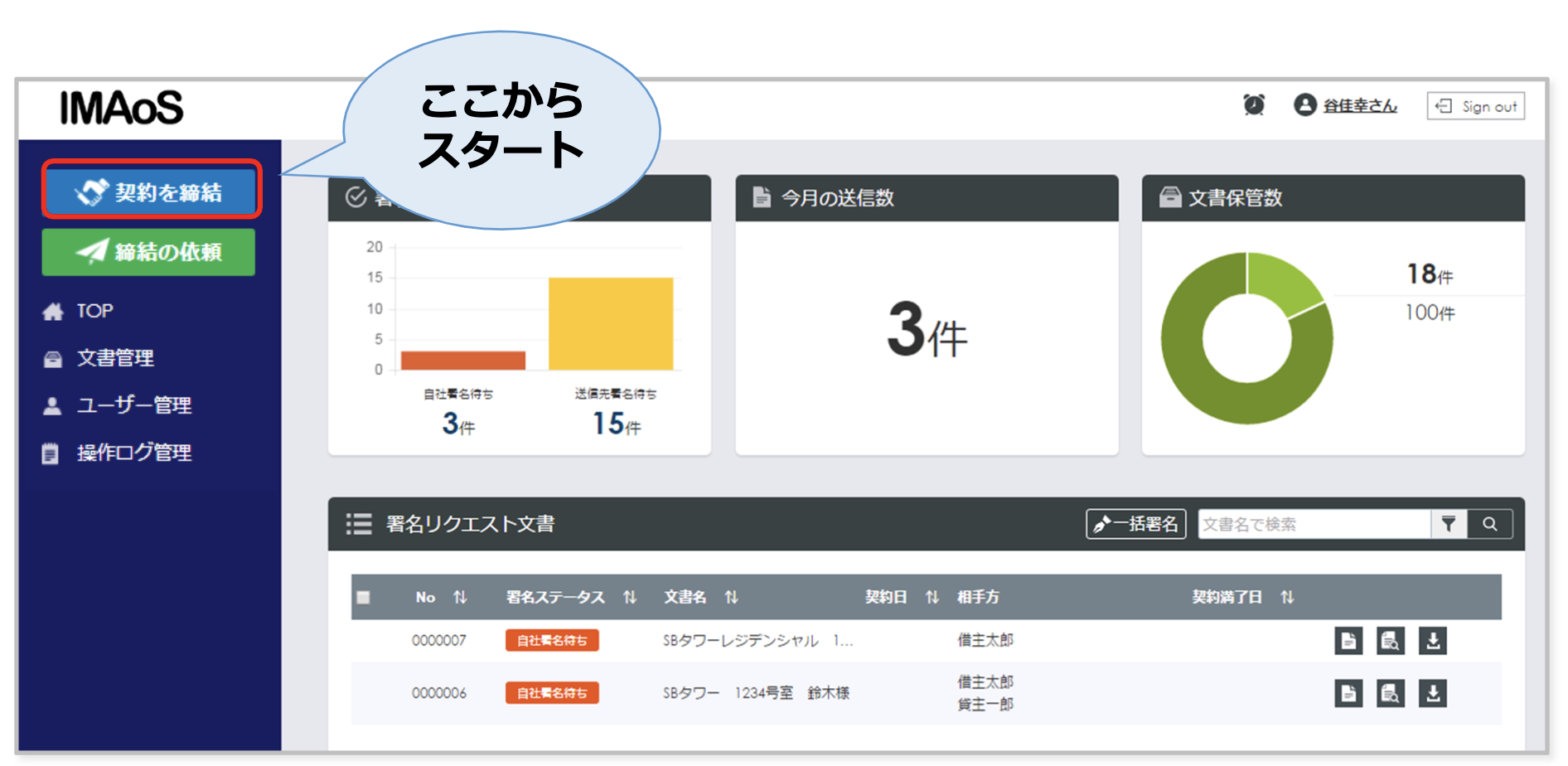Open 操作ログ管理 in the sidebar
Image resolution: width=1568 pixels, height=766 pixels.
[x=133, y=453]
